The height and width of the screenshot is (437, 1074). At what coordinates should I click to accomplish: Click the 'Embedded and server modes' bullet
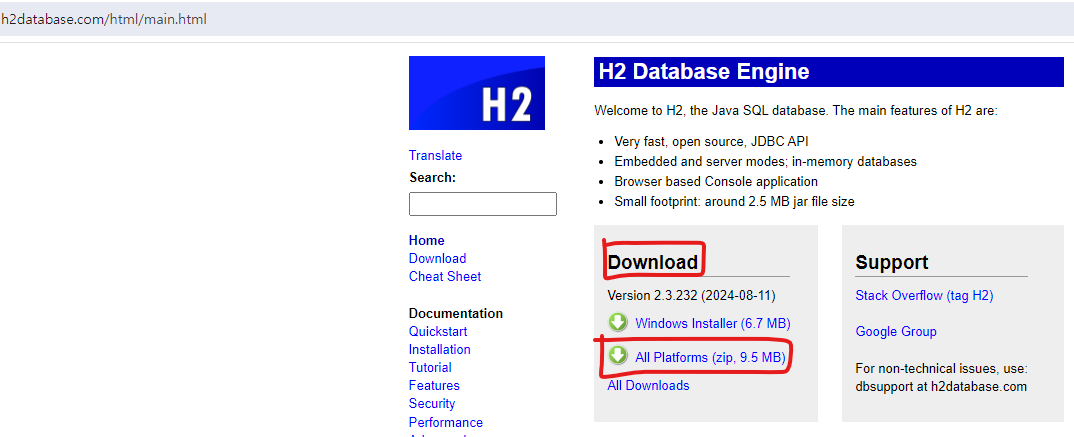pyautogui.click(x=766, y=162)
